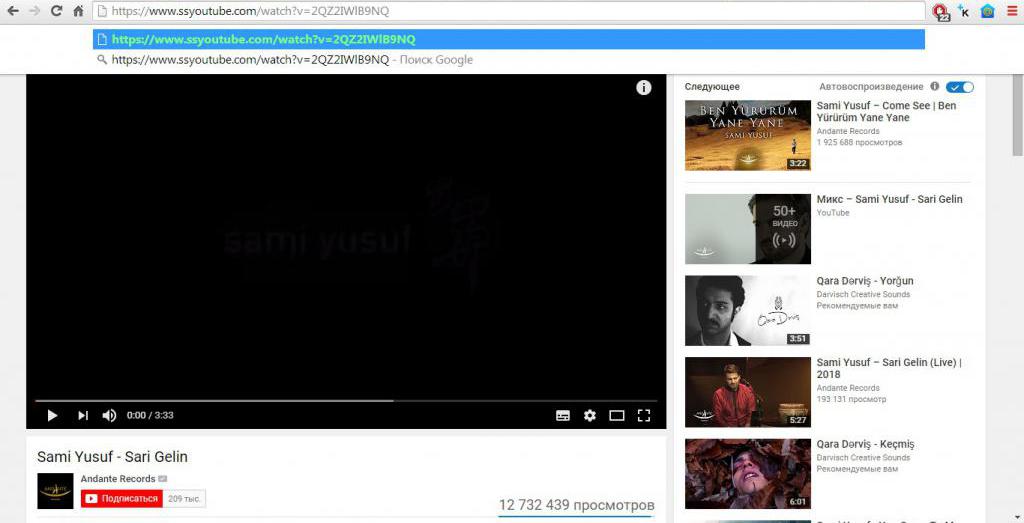The image size is (1024, 523).
Task: Open Ben Yürürüm Yane Yane thumbnail
Action: point(748,135)
